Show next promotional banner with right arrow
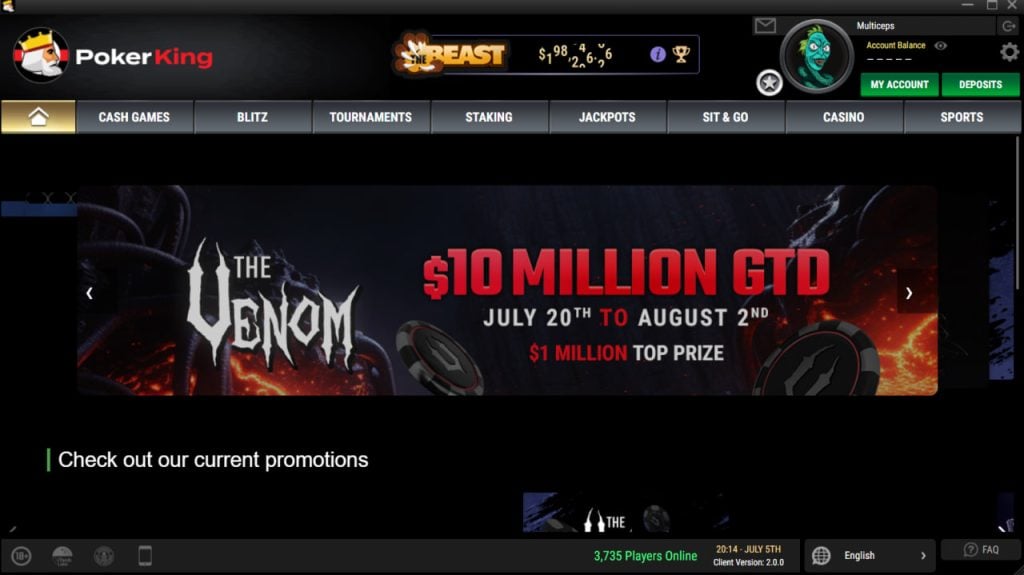This screenshot has height=575, width=1024. pyautogui.click(x=909, y=293)
